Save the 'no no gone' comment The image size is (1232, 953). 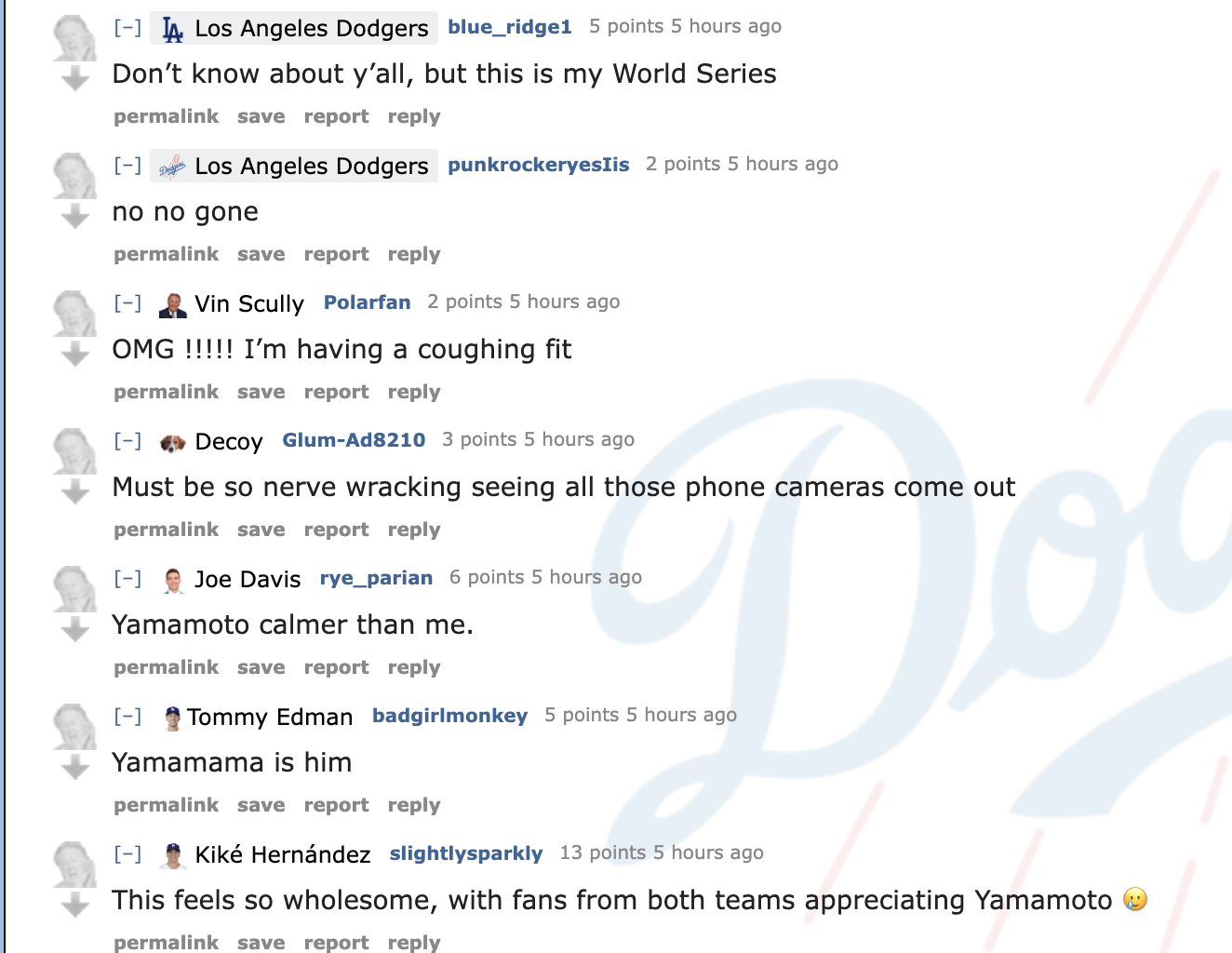[x=261, y=253]
